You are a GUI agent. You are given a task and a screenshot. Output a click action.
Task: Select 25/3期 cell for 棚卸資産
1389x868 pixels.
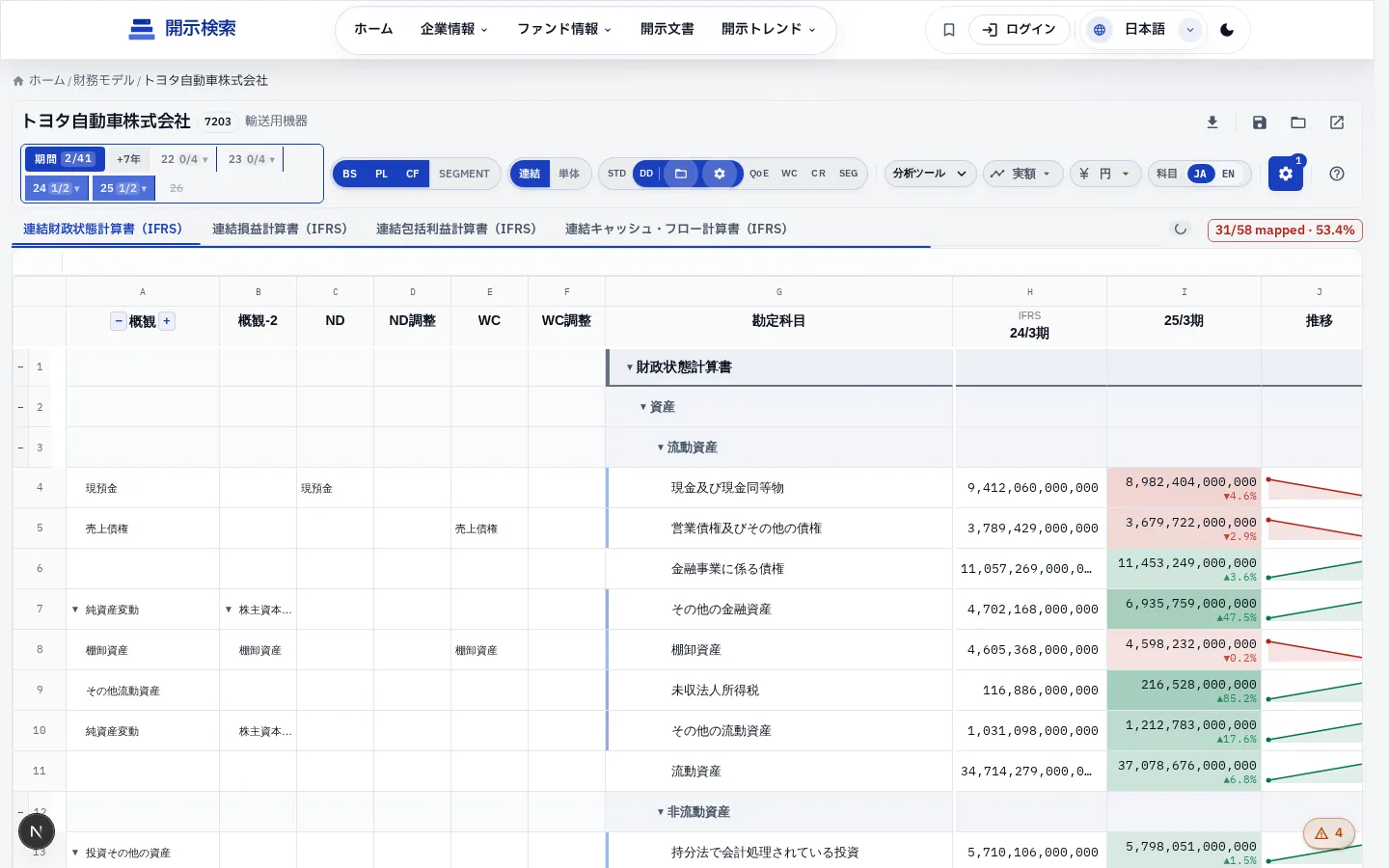1184,649
